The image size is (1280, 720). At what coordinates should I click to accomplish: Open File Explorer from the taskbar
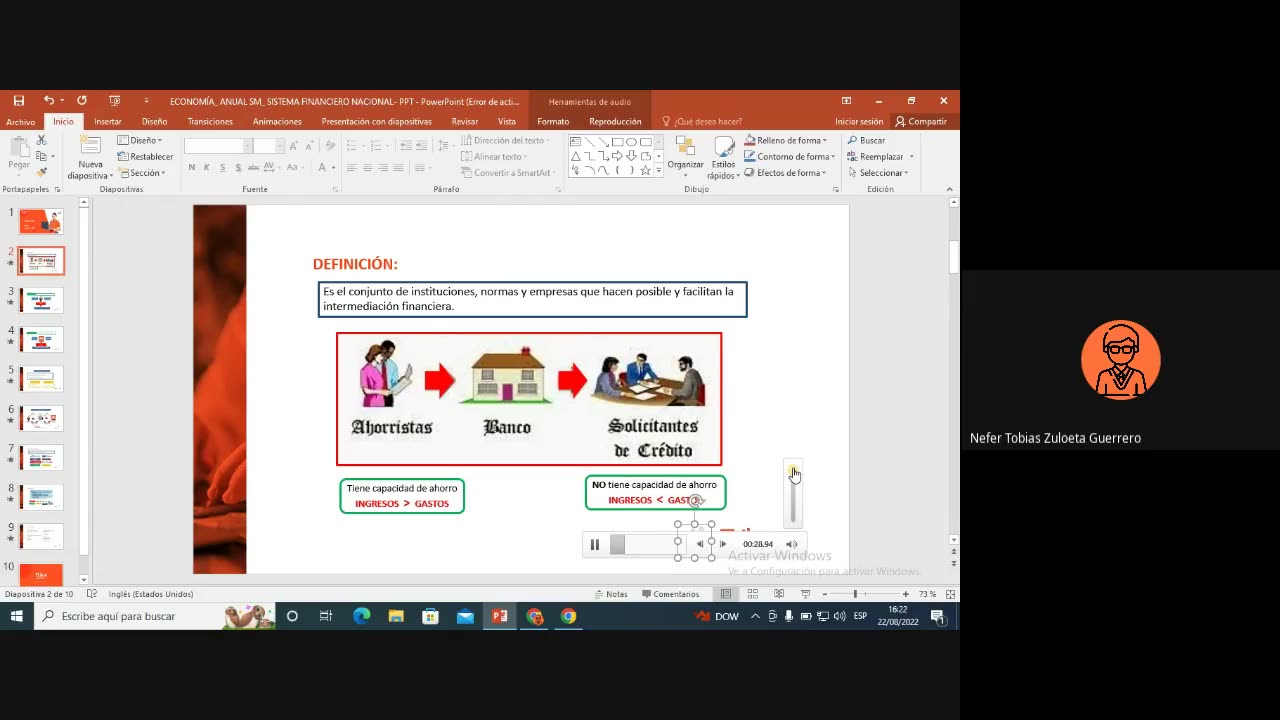pos(396,616)
